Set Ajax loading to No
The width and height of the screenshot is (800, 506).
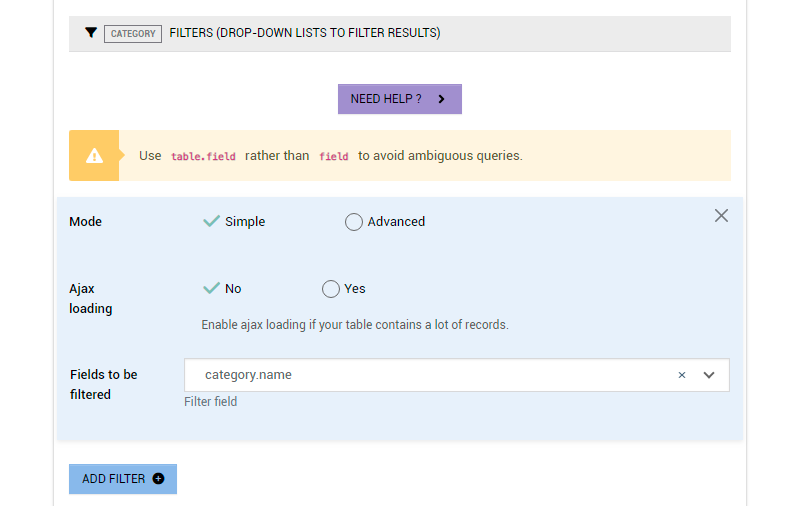(222, 289)
